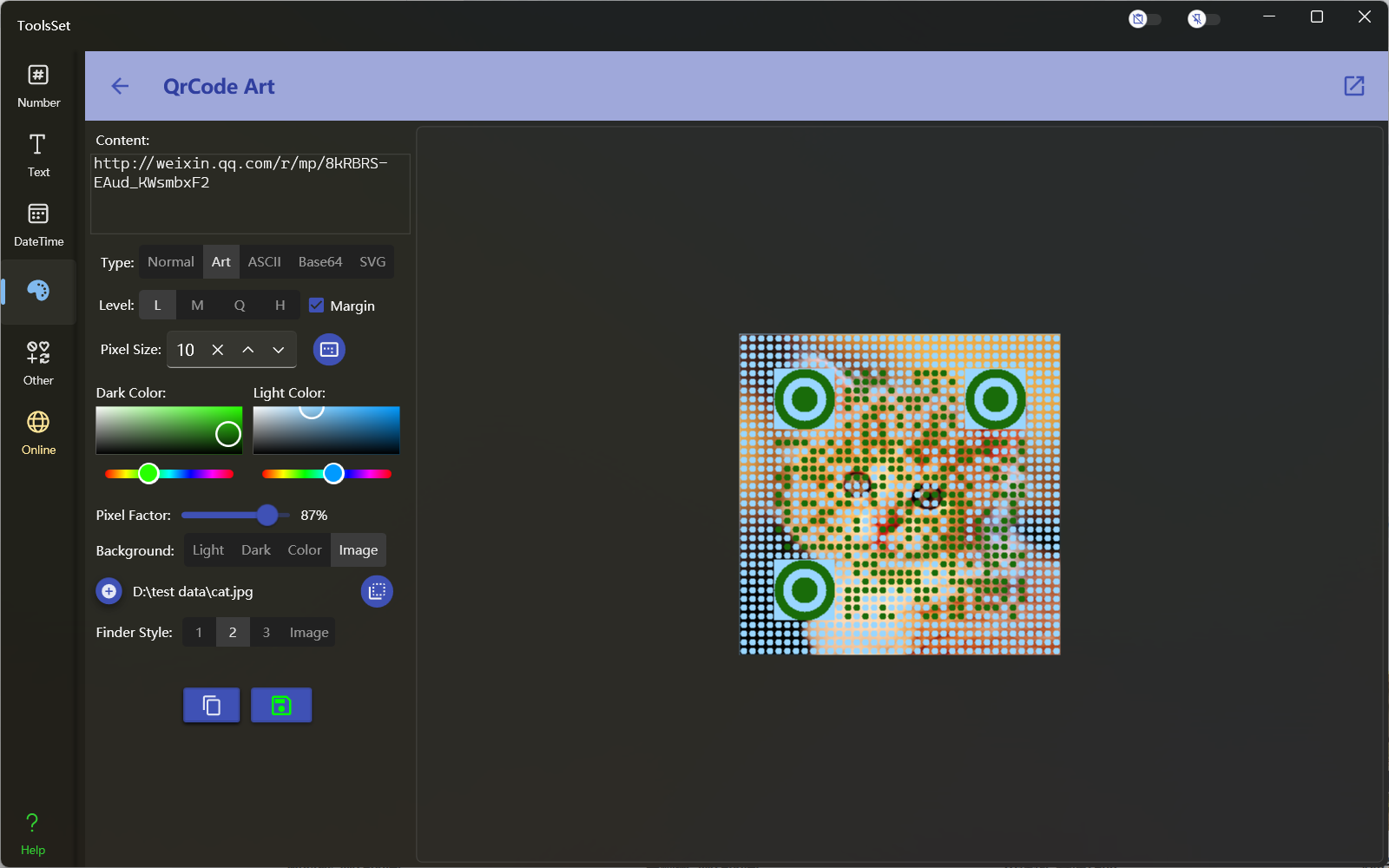Select error correction Level M

point(197,306)
